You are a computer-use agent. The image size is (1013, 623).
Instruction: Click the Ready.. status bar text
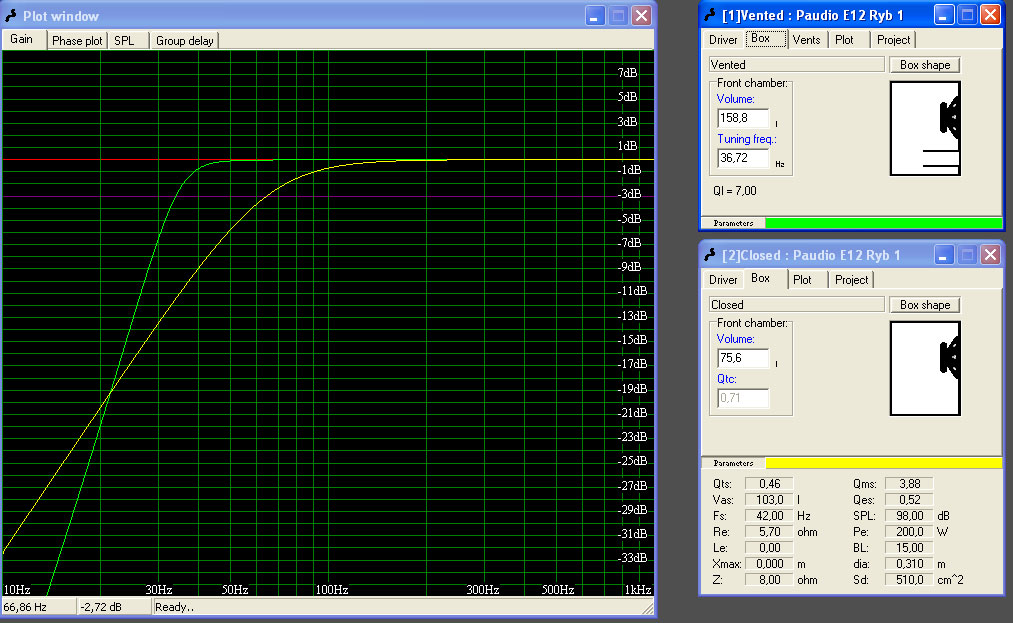[x=174, y=607]
